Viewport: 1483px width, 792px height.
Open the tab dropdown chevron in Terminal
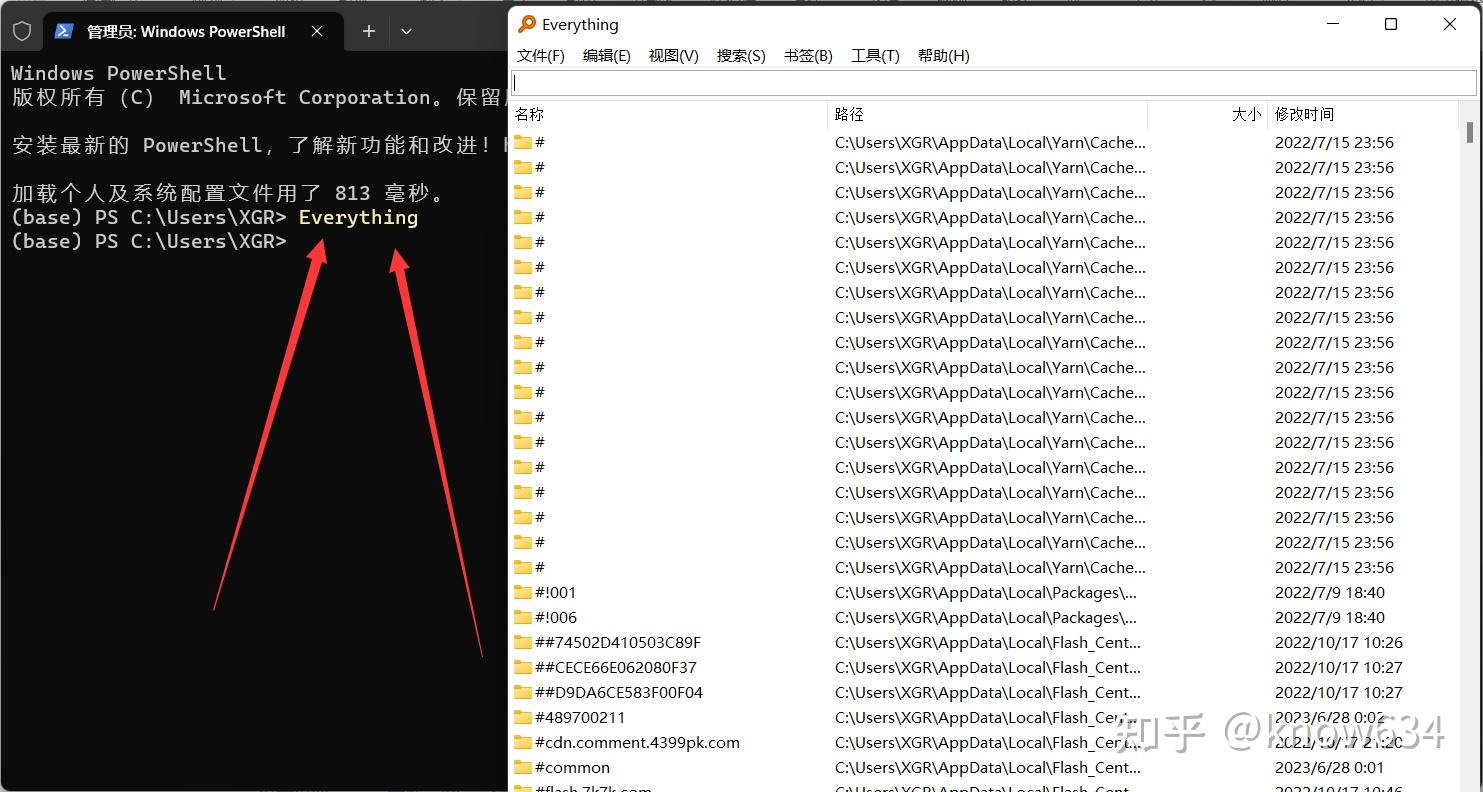click(x=406, y=31)
